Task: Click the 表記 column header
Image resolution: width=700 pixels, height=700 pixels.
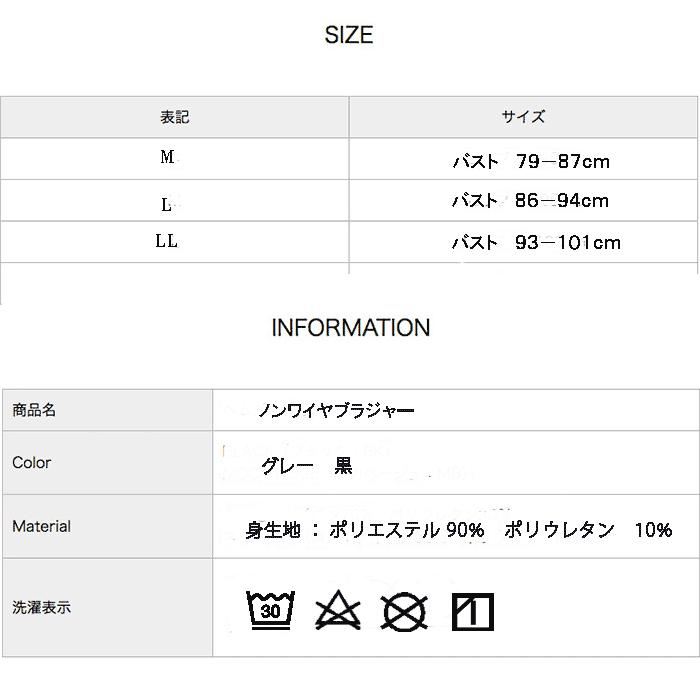Action: [174, 117]
